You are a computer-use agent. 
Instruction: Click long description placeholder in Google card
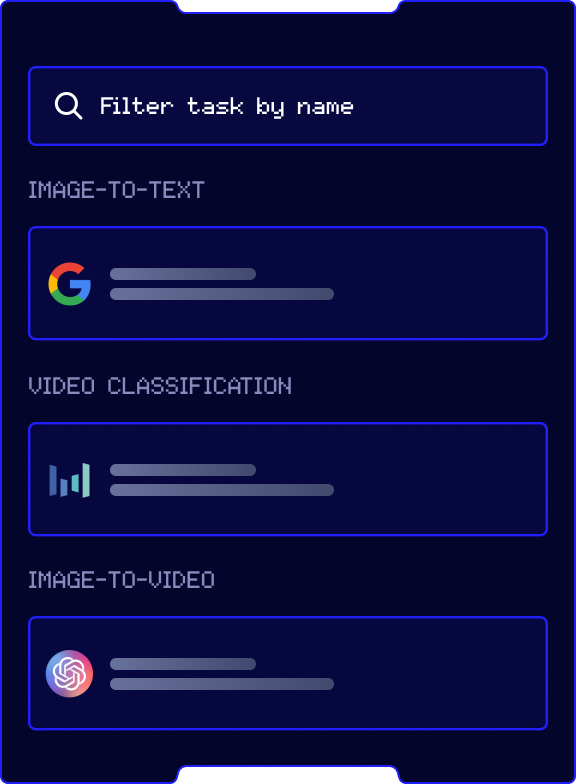click(x=222, y=294)
